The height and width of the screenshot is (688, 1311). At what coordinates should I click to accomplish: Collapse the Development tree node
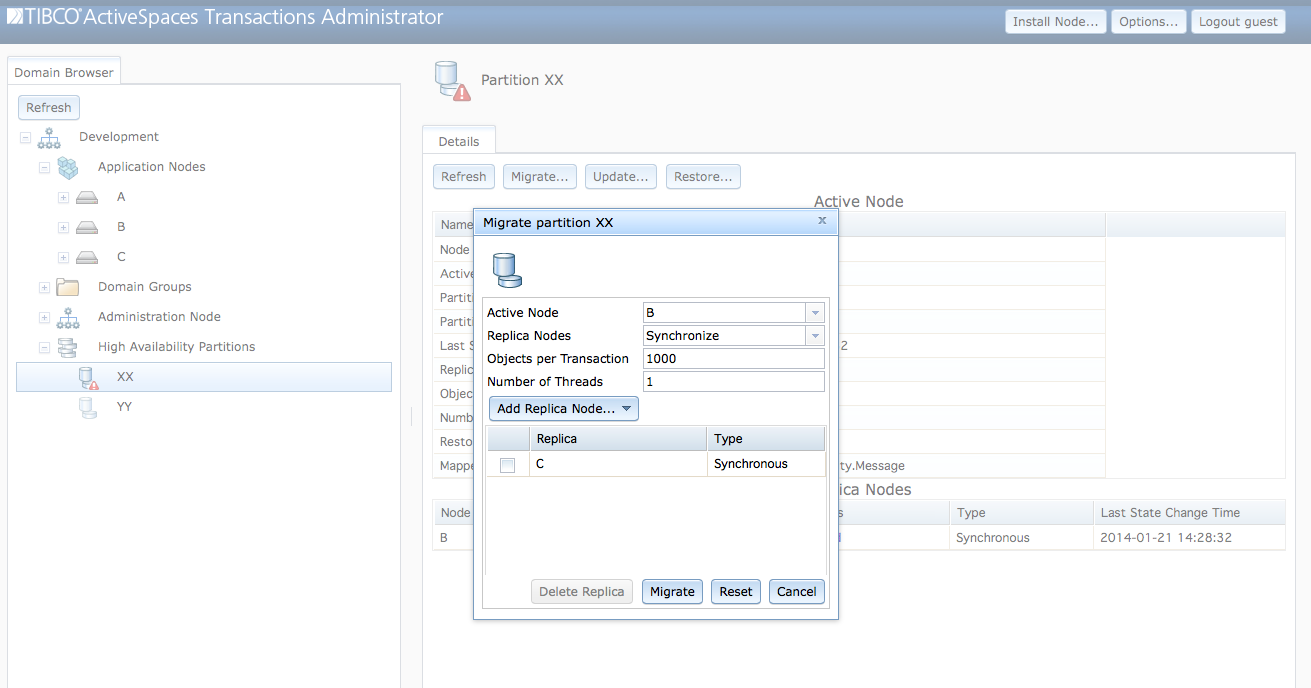[x=25, y=138]
